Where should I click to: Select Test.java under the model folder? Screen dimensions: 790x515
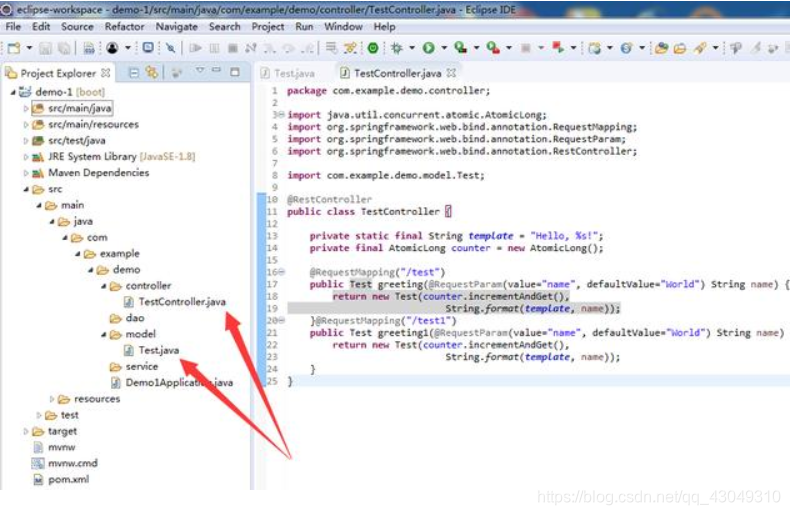click(152, 350)
